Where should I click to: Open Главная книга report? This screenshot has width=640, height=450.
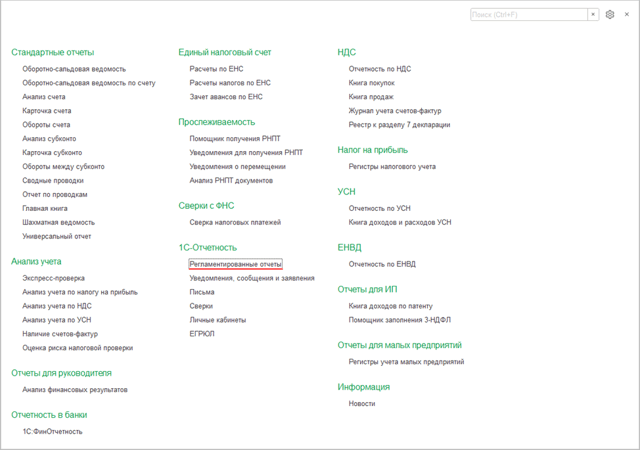pos(45,208)
